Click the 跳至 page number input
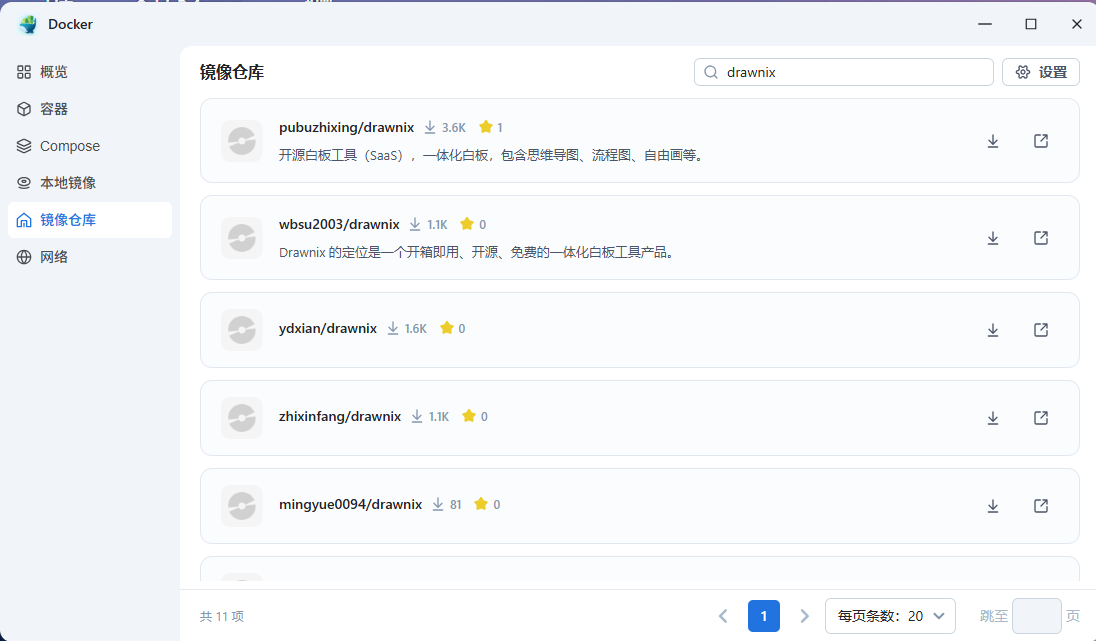This screenshot has width=1096, height=641. click(x=1037, y=616)
